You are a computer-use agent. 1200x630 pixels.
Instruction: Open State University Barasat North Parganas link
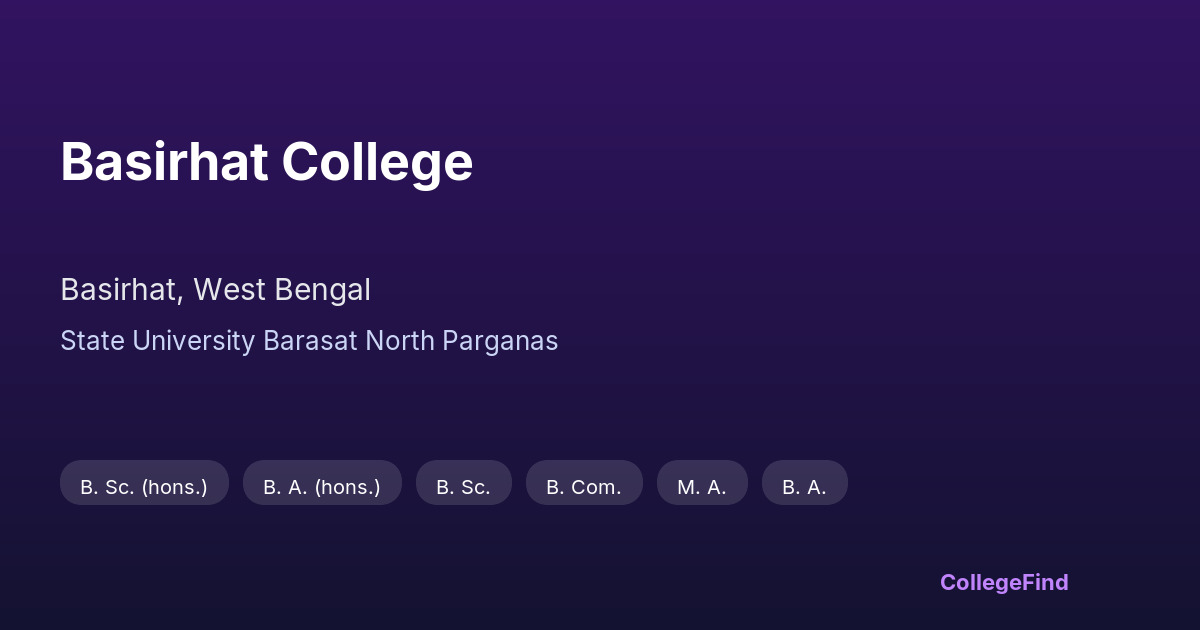click(309, 341)
